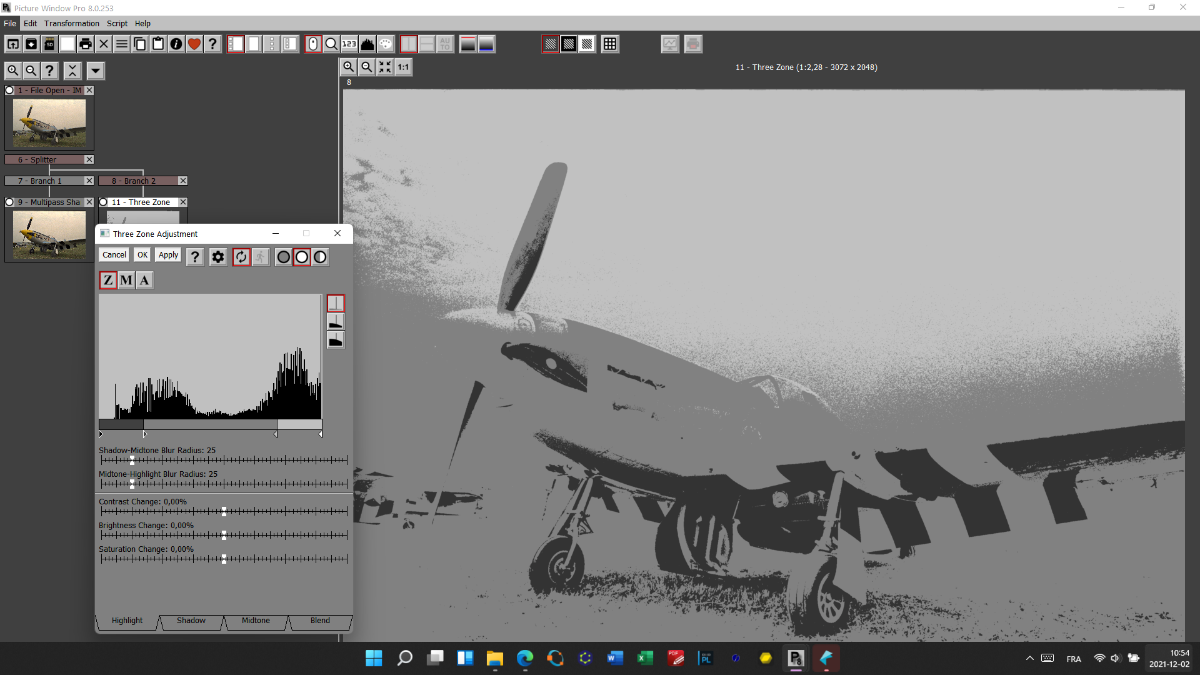Click collapse/expand arrows in left panel toolbar
This screenshot has height=675, width=1200.
coord(72,70)
